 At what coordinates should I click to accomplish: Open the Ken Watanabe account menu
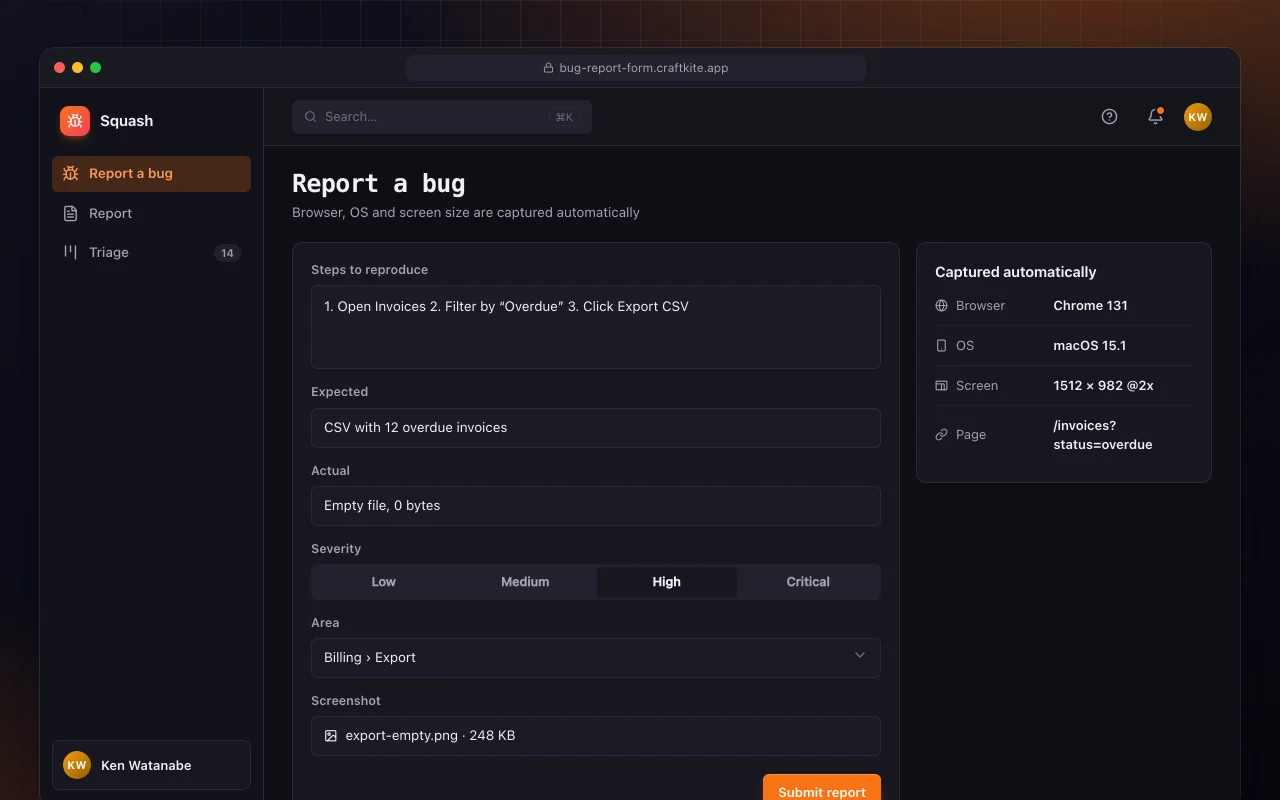(x=151, y=765)
